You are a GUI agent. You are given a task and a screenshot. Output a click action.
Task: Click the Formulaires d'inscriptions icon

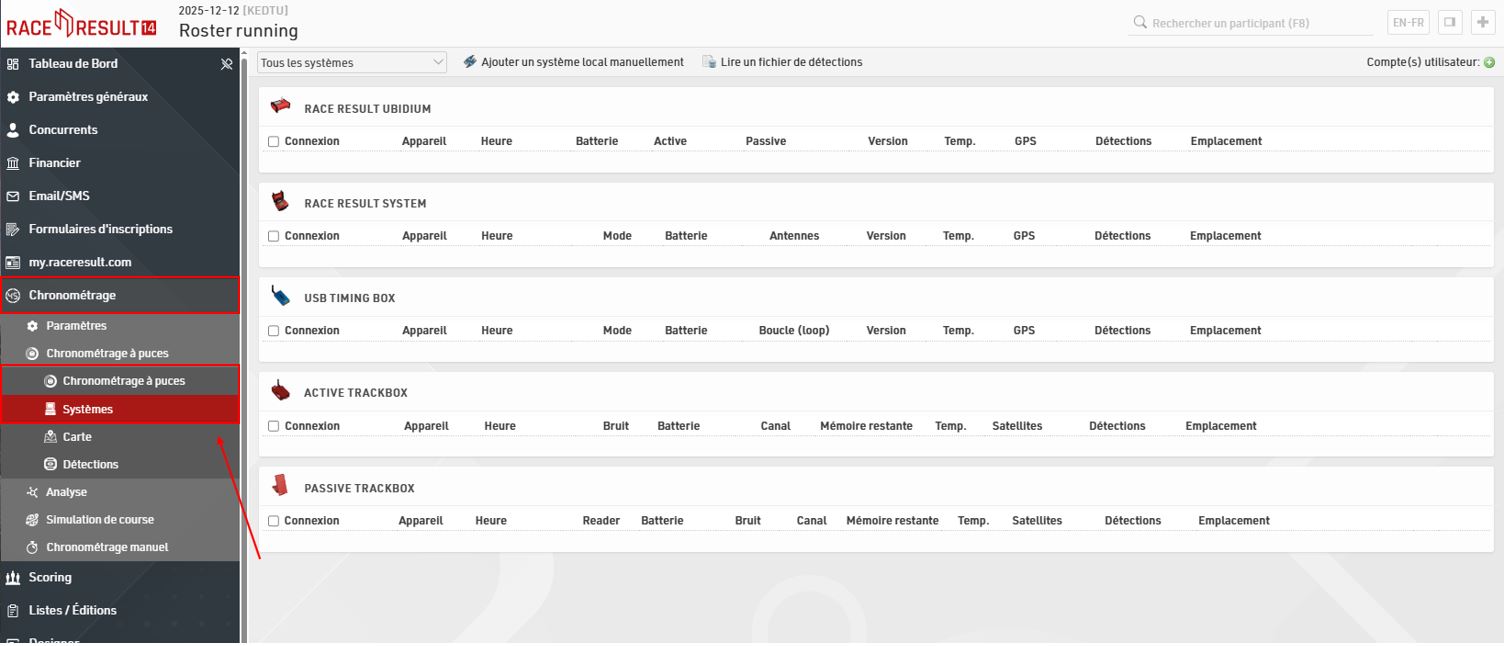pyautogui.click(x=13, y=229)
